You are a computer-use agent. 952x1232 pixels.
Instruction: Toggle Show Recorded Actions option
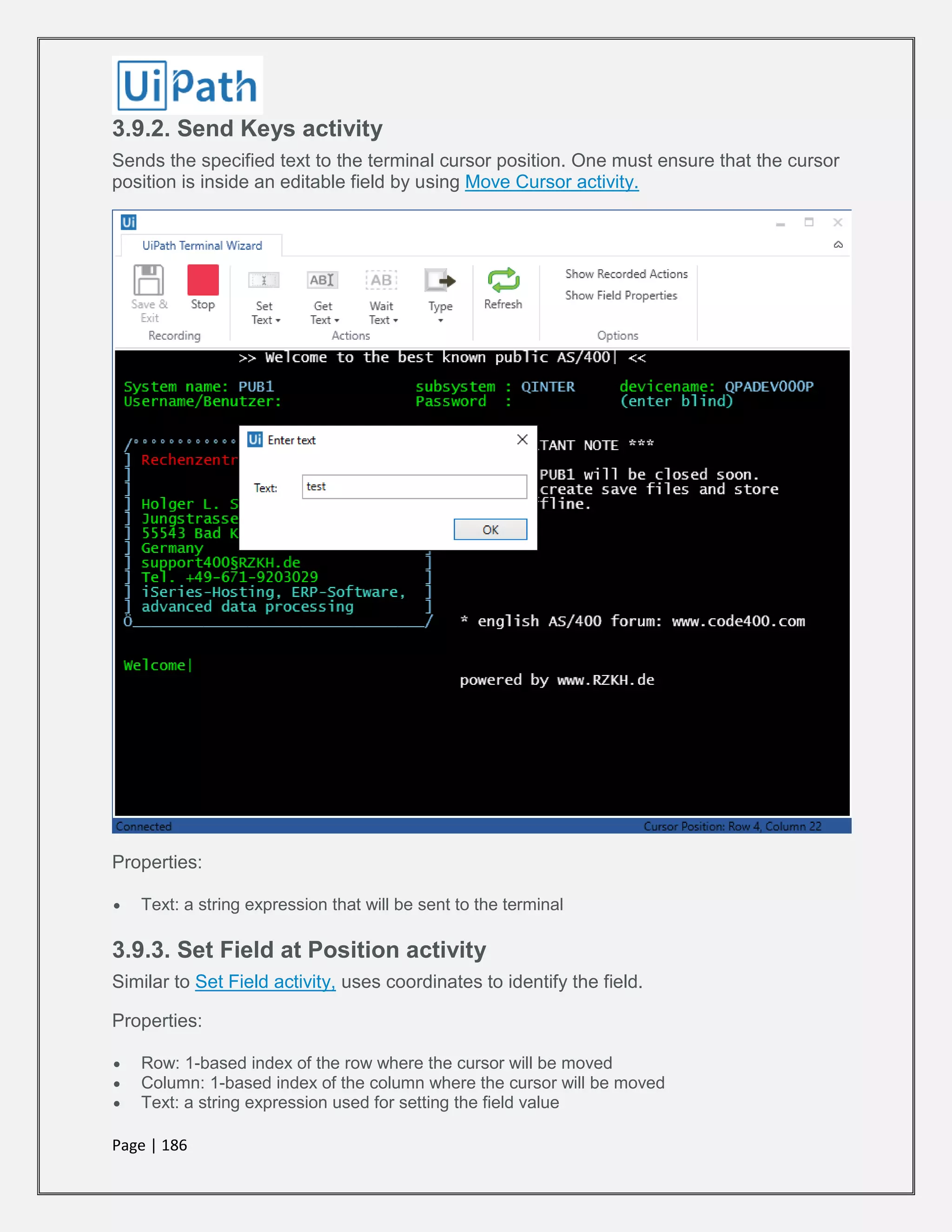coord(626,274)
